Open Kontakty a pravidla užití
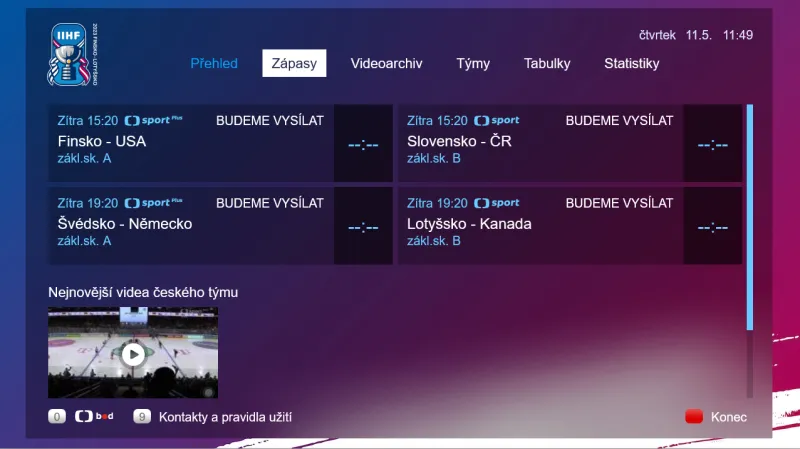 pyautogui.click(x=226, y=417)
